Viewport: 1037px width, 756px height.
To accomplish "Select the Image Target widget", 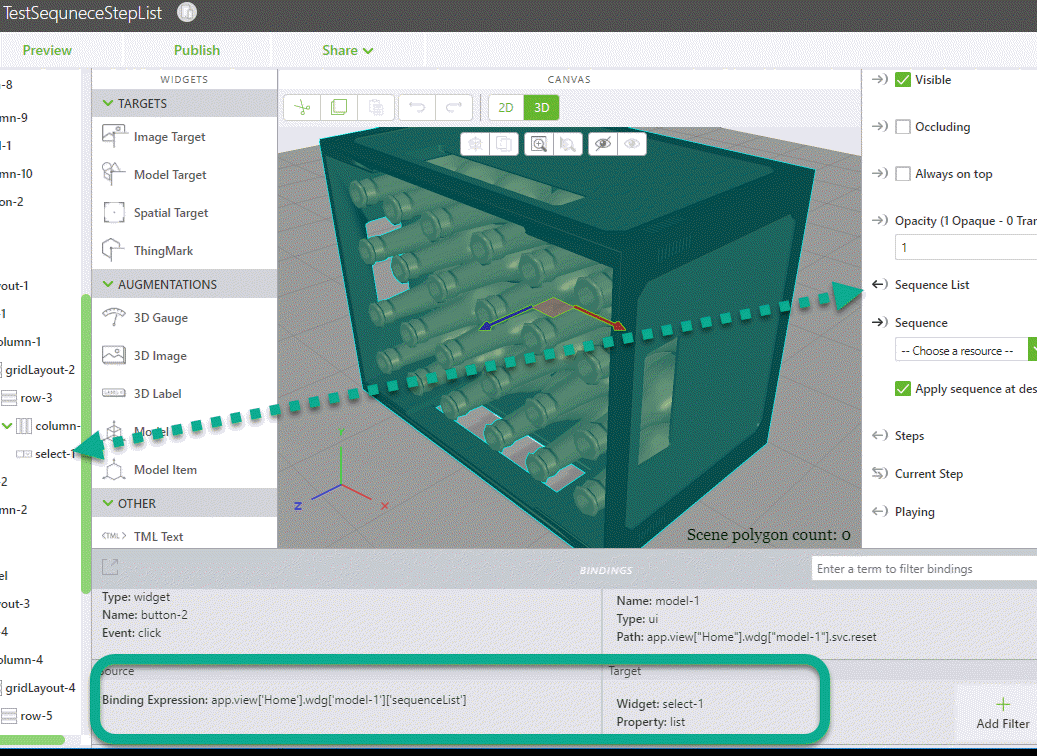I will [x=169, y=137].
